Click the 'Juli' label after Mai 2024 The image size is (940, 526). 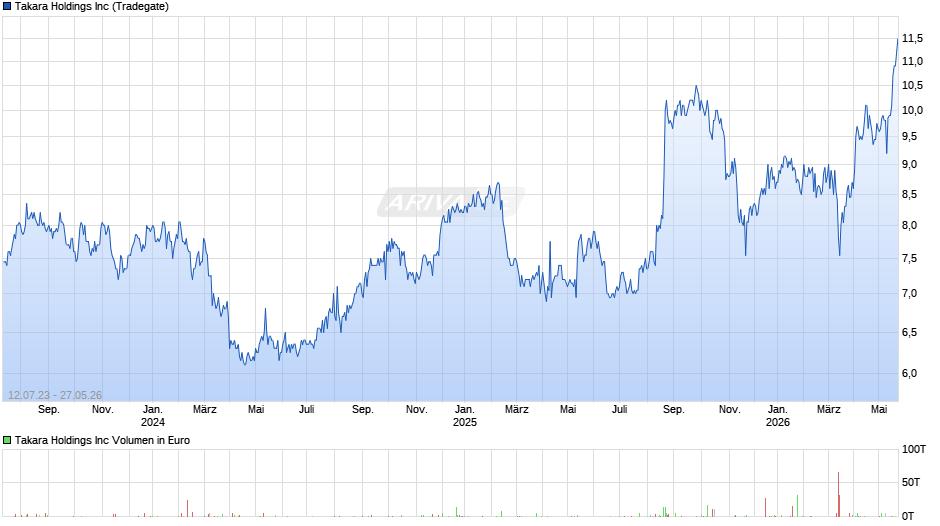pyautogui.click(x=306, y=409)
